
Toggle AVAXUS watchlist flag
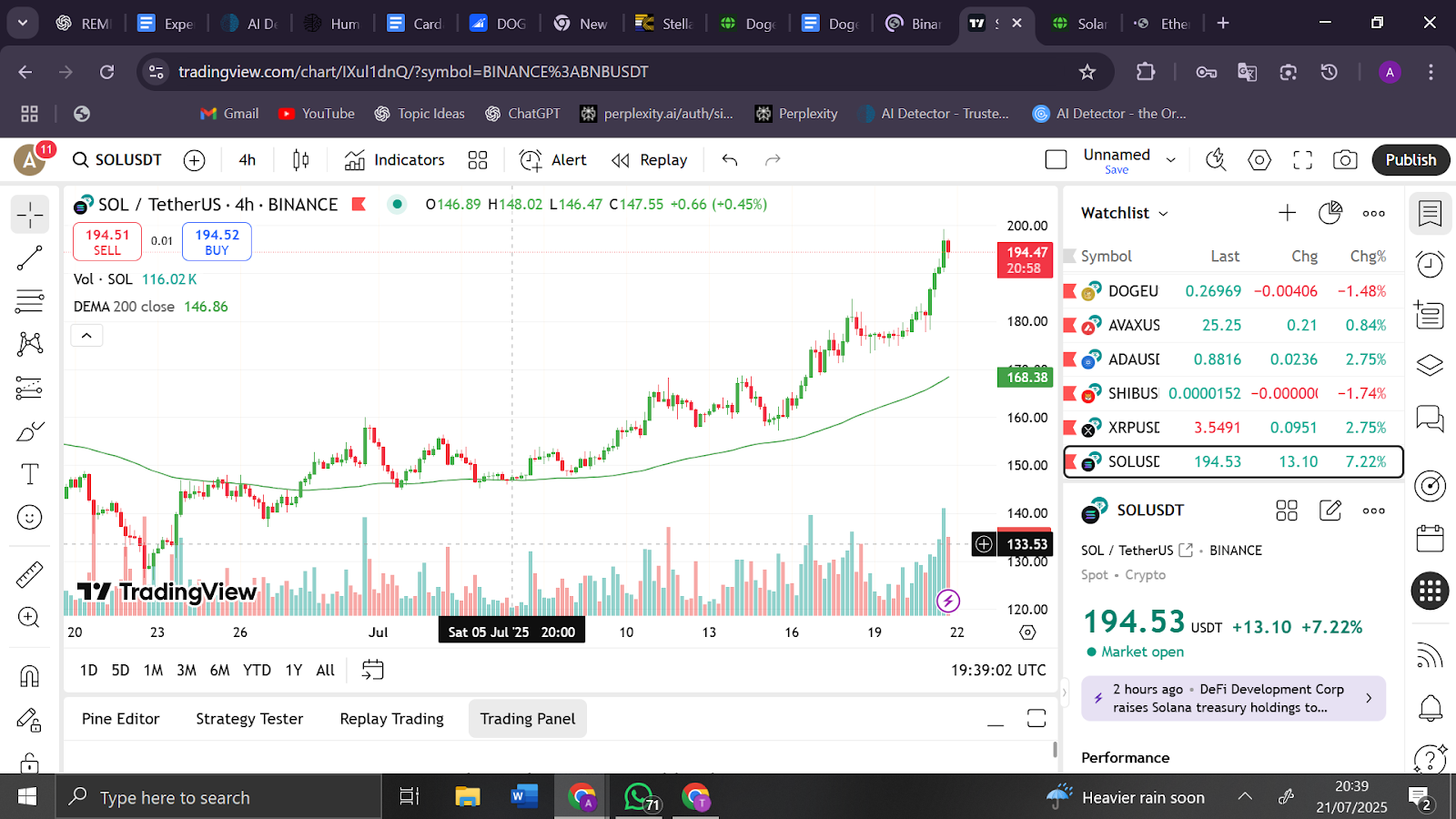tap(1070, 325)
